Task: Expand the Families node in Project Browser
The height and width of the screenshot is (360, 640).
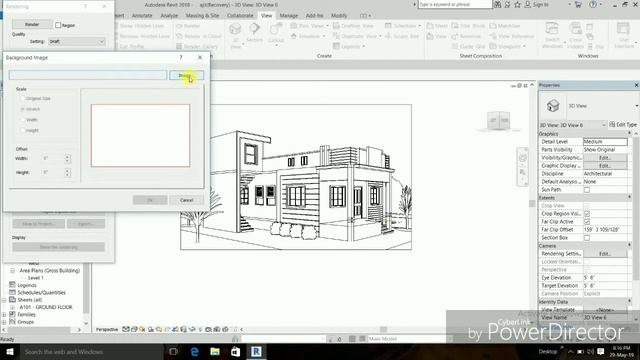Action: (4, 315)
